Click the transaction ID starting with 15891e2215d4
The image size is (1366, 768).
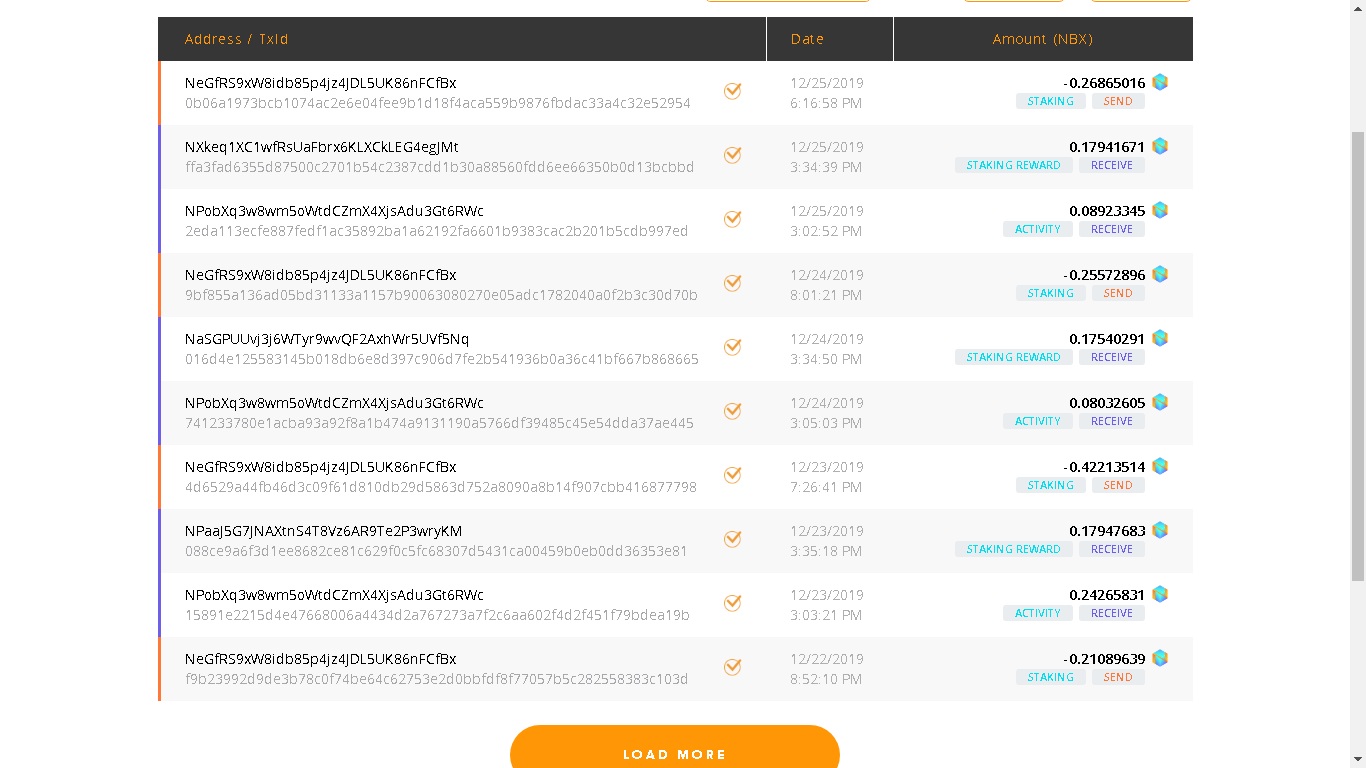tap(437, 615)
